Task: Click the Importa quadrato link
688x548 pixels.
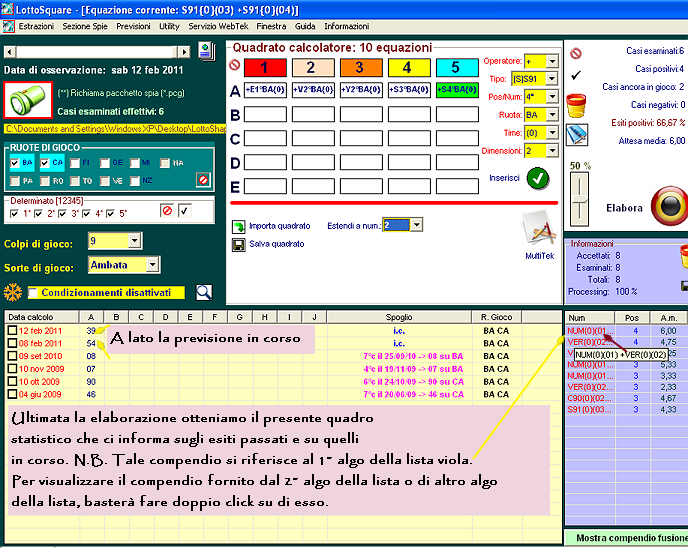Action: [x=280, y=226]
